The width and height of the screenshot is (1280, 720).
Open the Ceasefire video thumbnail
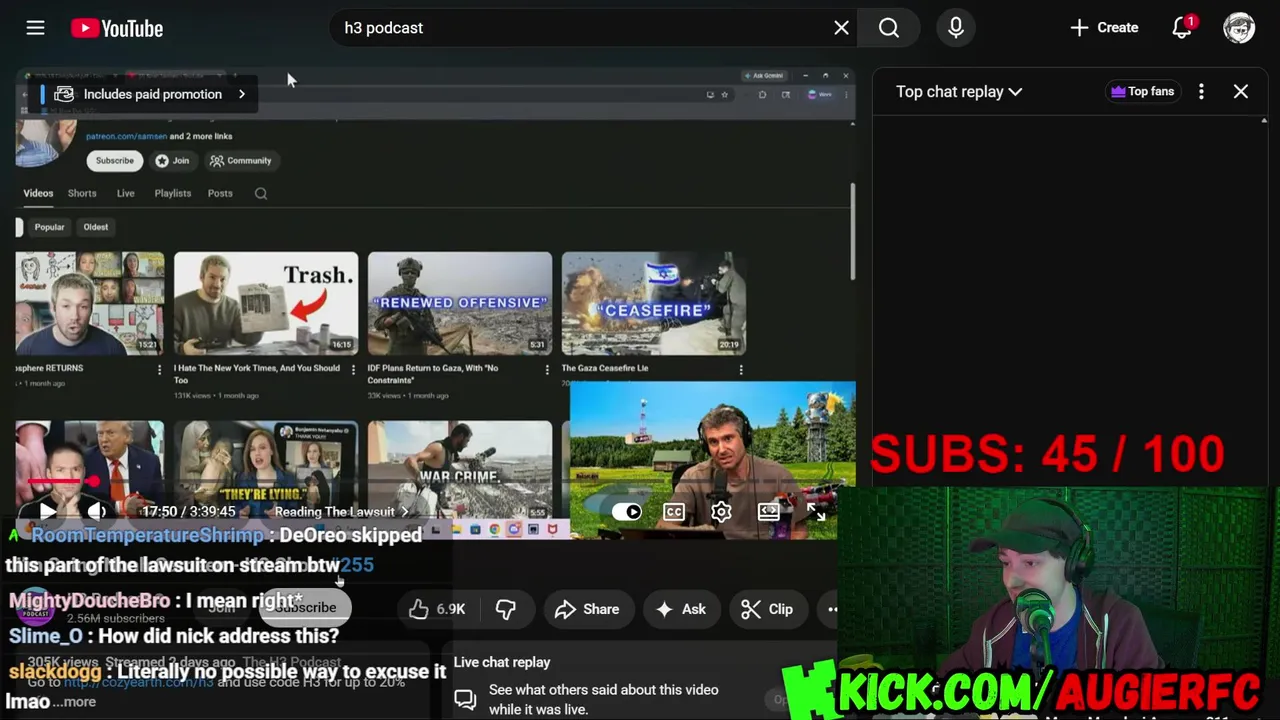pos(654,303)
